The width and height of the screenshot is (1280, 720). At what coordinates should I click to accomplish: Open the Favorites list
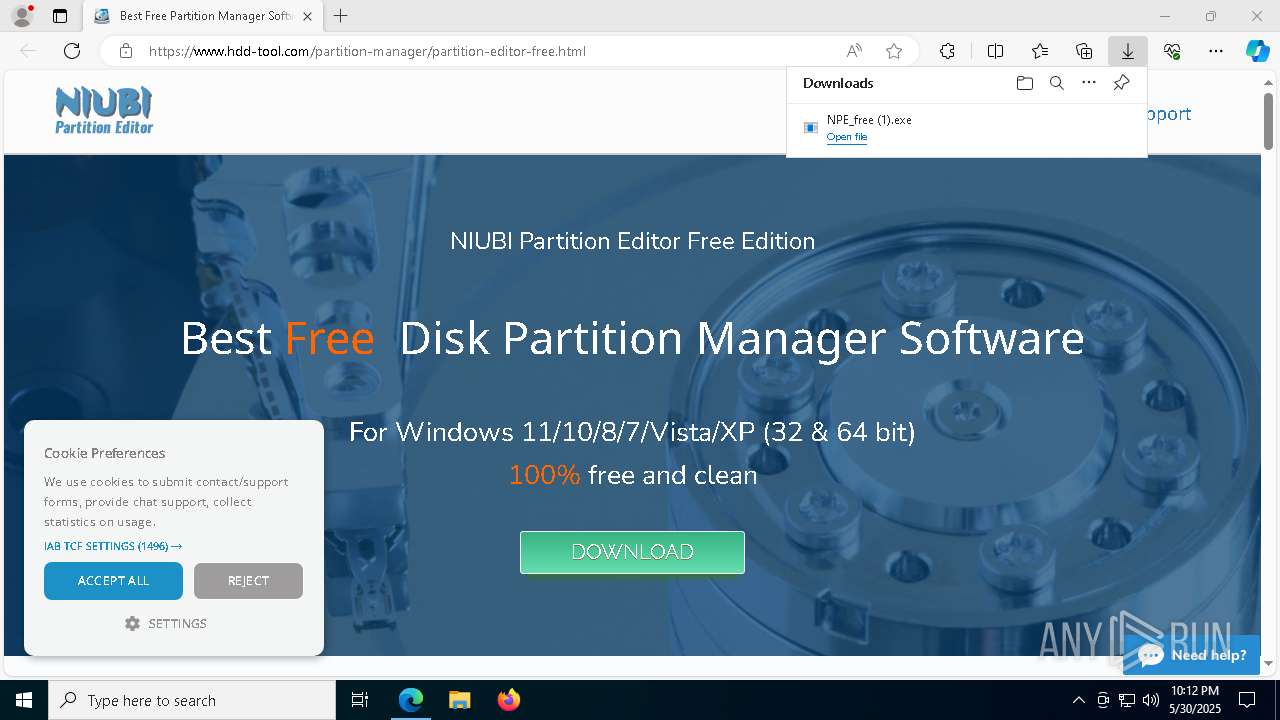point(1040,51)
